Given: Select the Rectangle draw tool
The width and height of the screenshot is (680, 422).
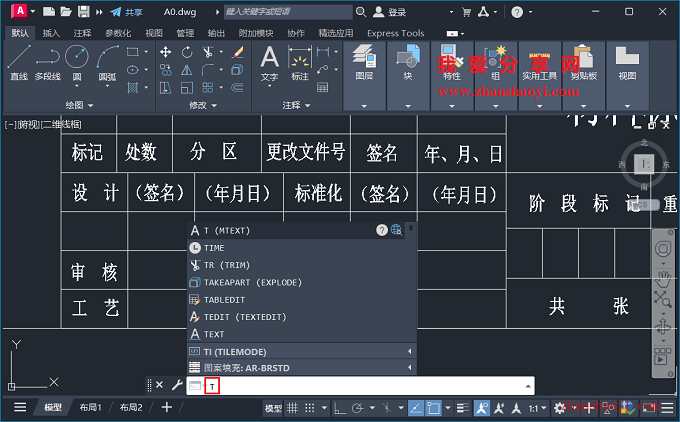Looking at the screenshot, I should [133, 52].
